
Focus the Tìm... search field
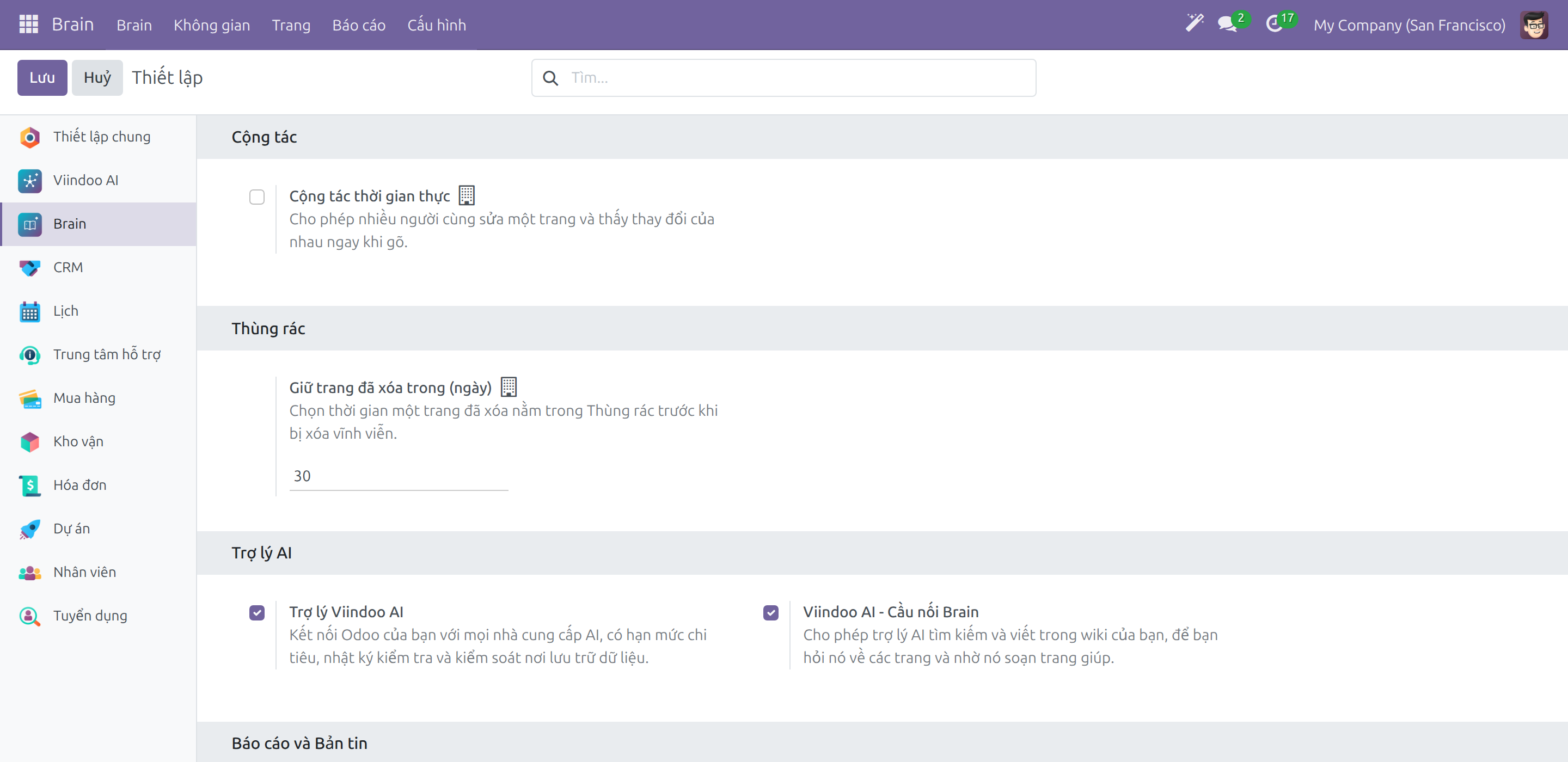[783, 78]
